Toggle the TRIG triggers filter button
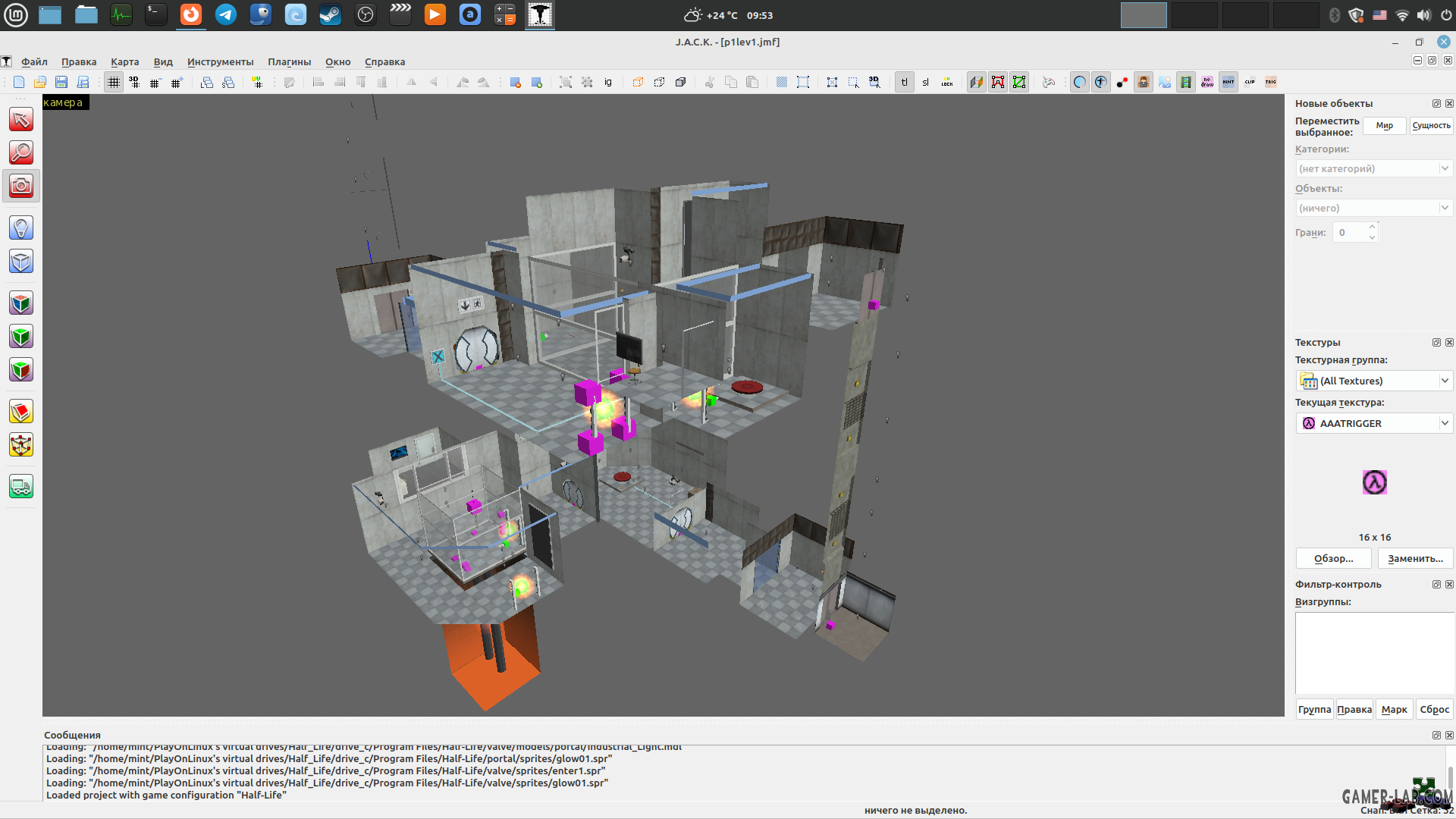Viewport: 1456px width, 819px height. coord(1271,82)
